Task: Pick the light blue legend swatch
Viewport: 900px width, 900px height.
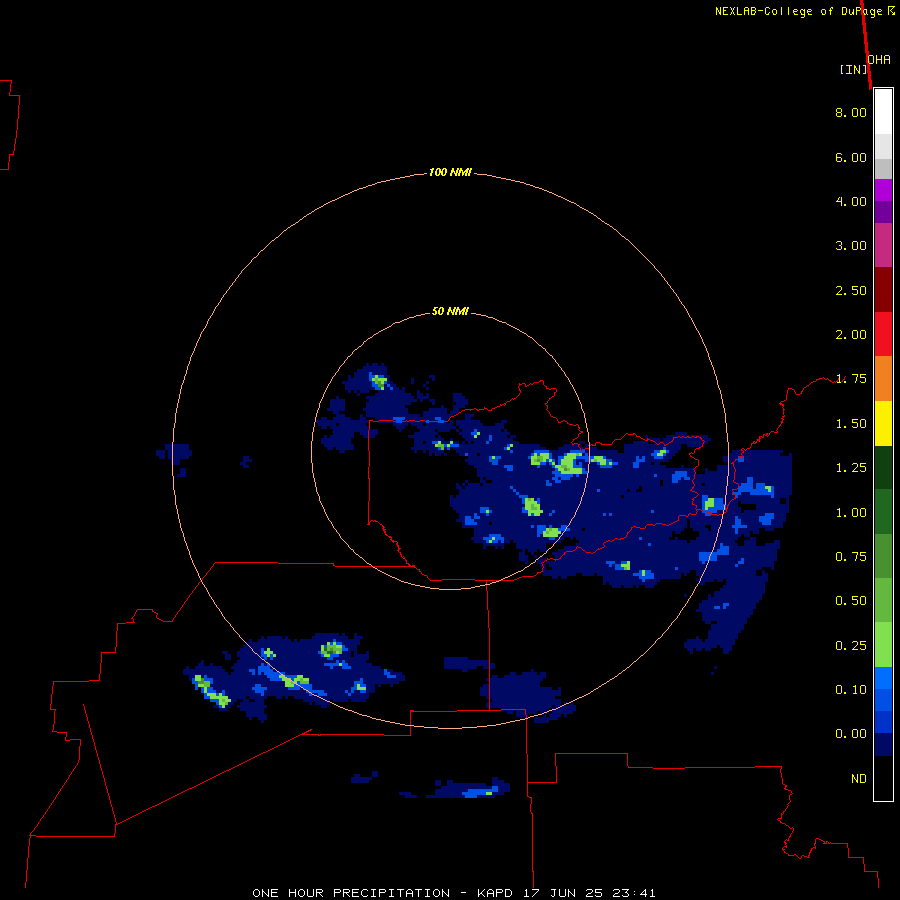Action: 883,678
